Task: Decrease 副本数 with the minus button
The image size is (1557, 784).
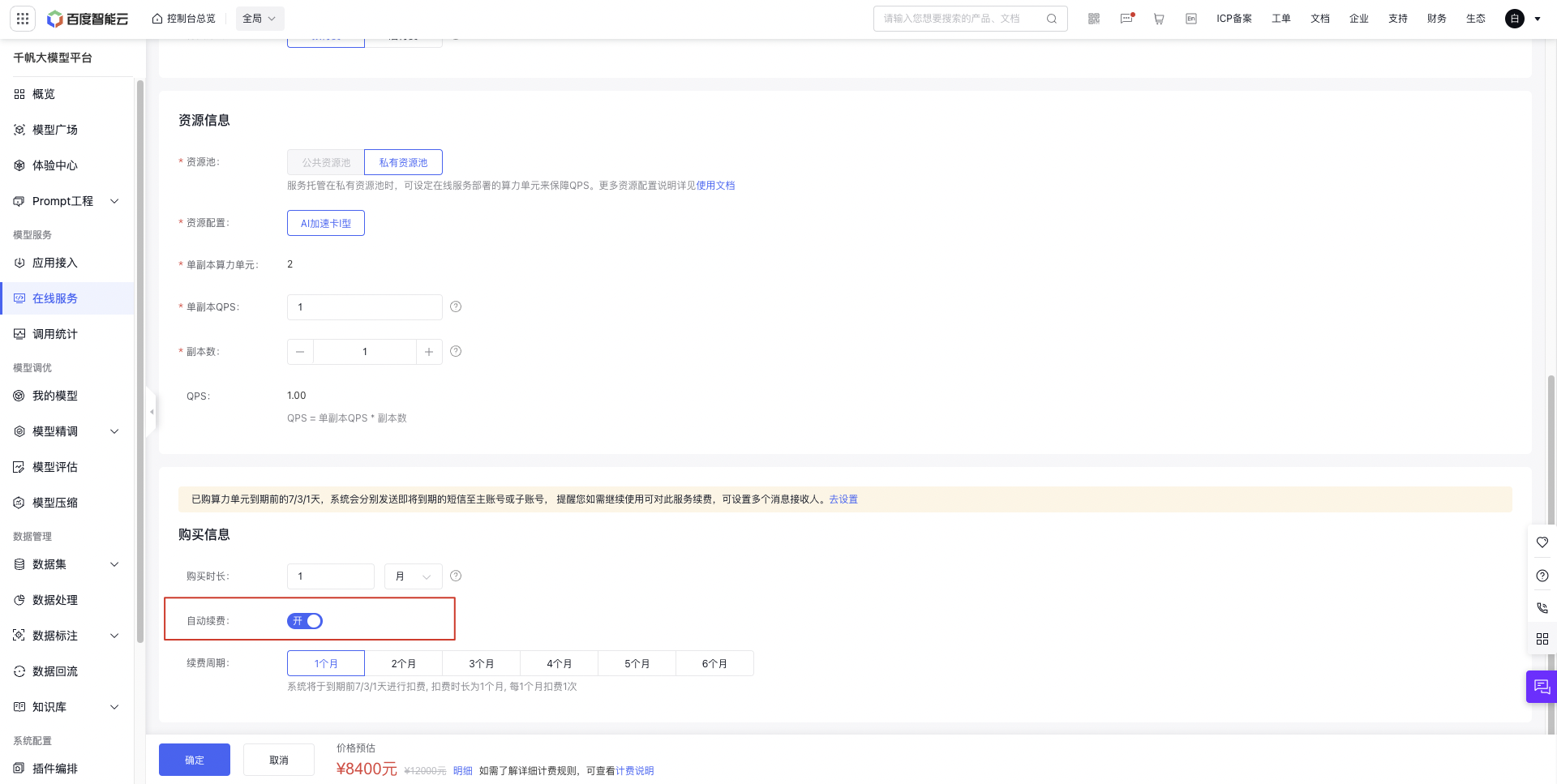Action: [300, 352]
